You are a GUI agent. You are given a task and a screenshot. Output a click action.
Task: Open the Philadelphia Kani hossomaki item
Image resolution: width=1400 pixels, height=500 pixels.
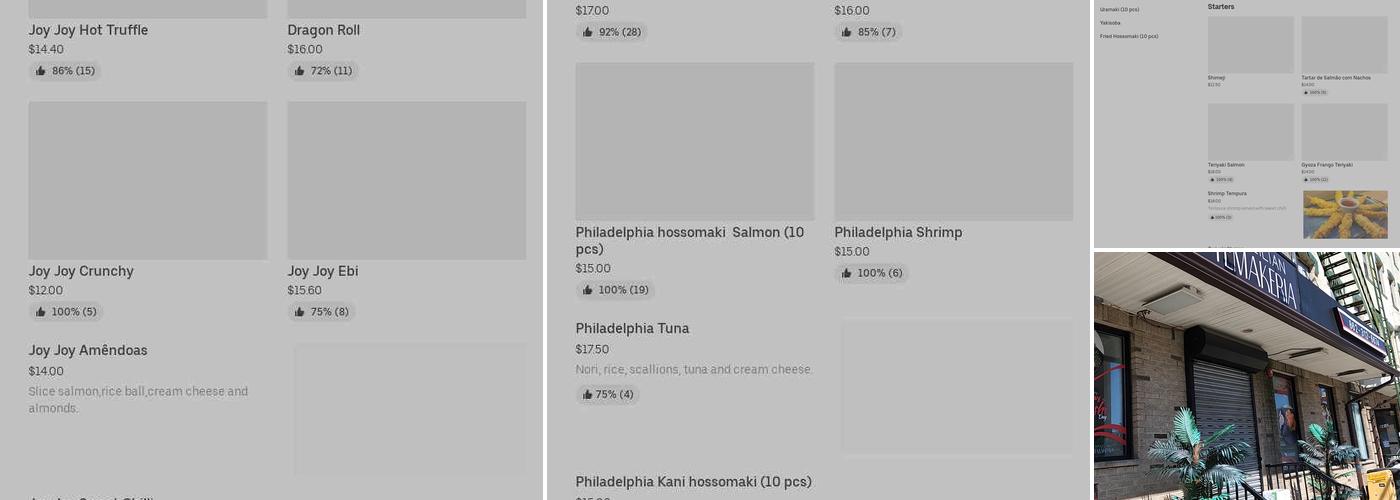[x=693, y=482]
